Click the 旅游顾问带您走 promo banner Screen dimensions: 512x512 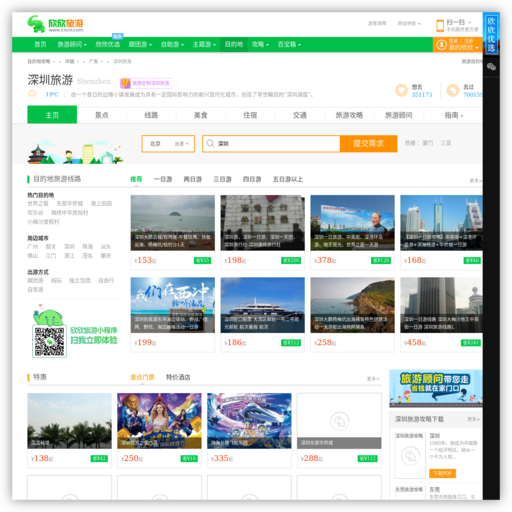[x=436, y=388]
